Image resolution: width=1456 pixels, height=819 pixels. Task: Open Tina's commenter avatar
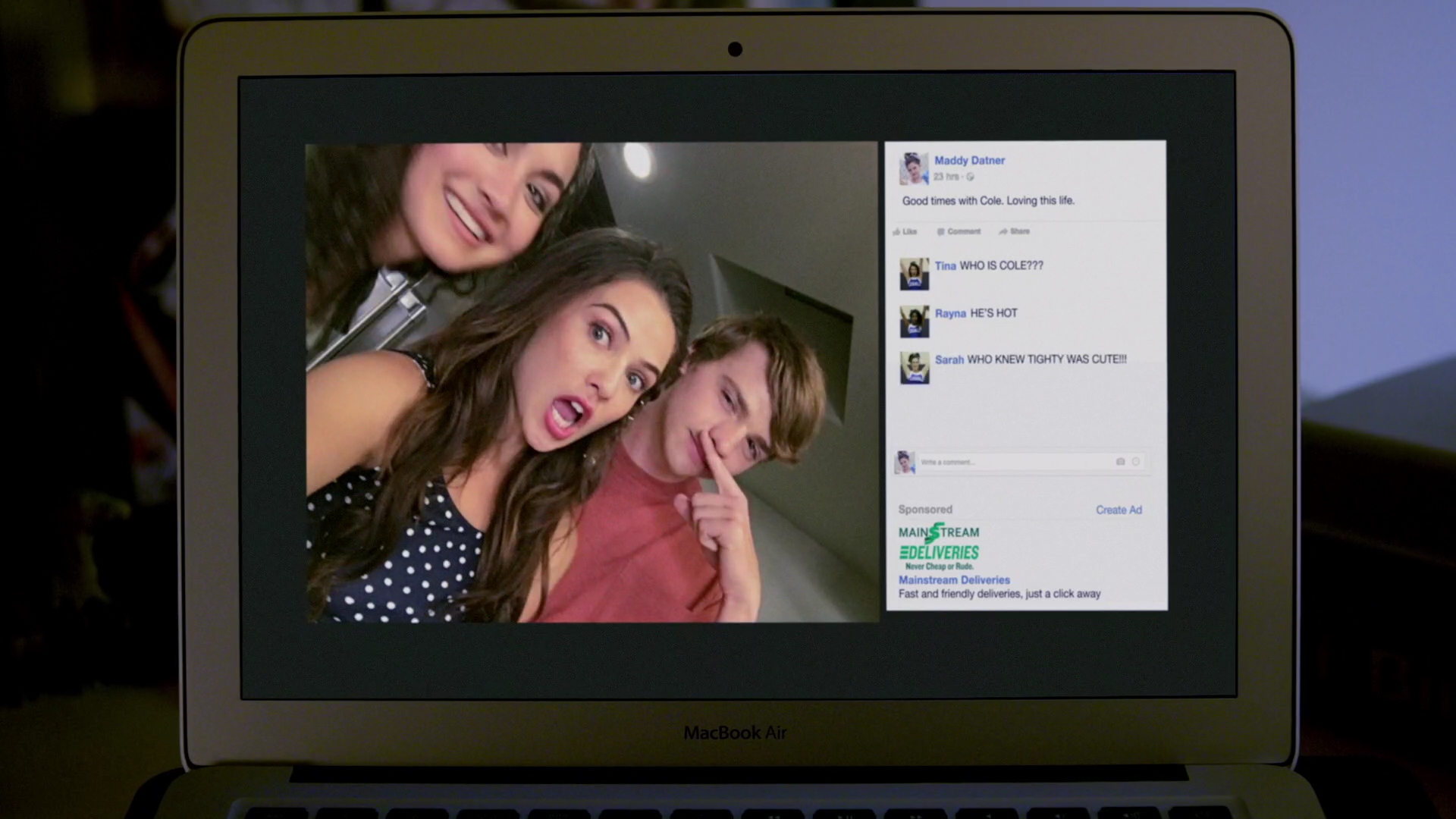pos(914,274)
